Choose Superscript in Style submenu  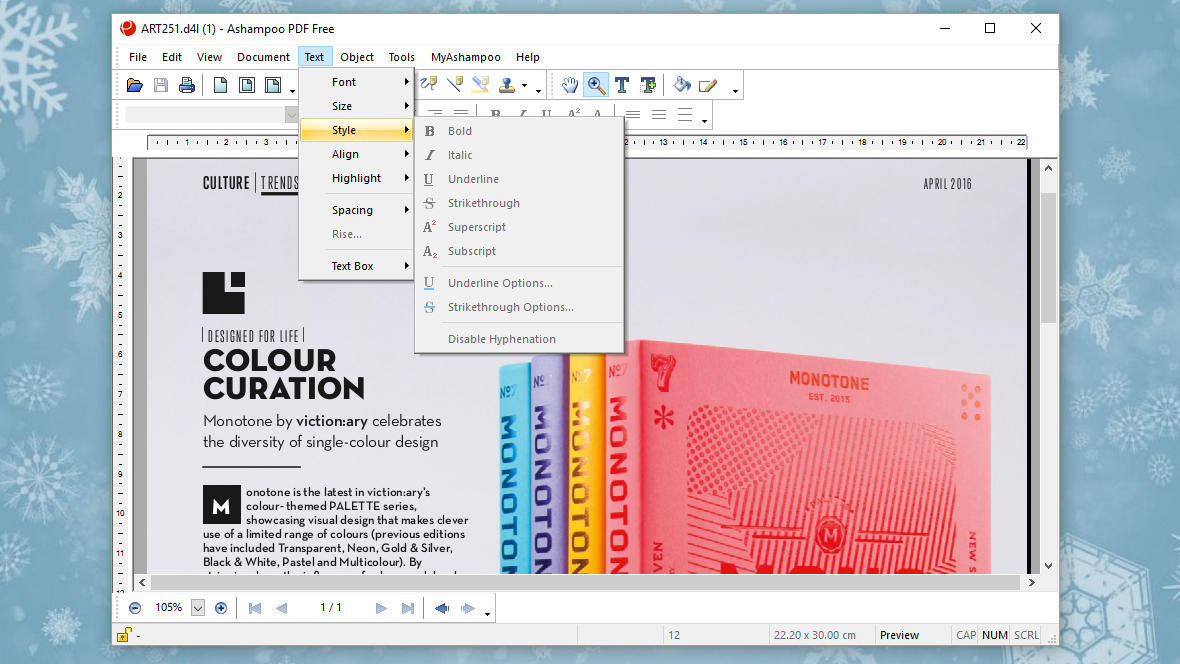point(519,227)
